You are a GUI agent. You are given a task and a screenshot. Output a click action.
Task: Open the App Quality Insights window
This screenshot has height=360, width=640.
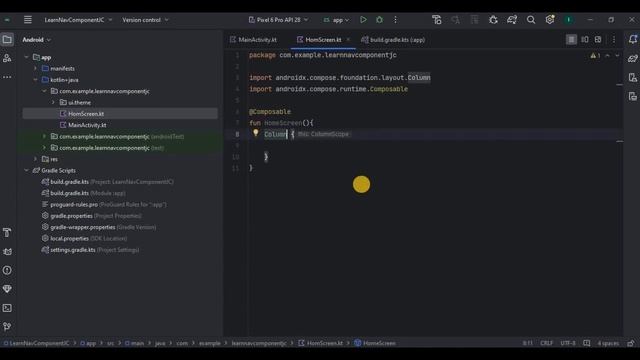(x=7, y=289)
